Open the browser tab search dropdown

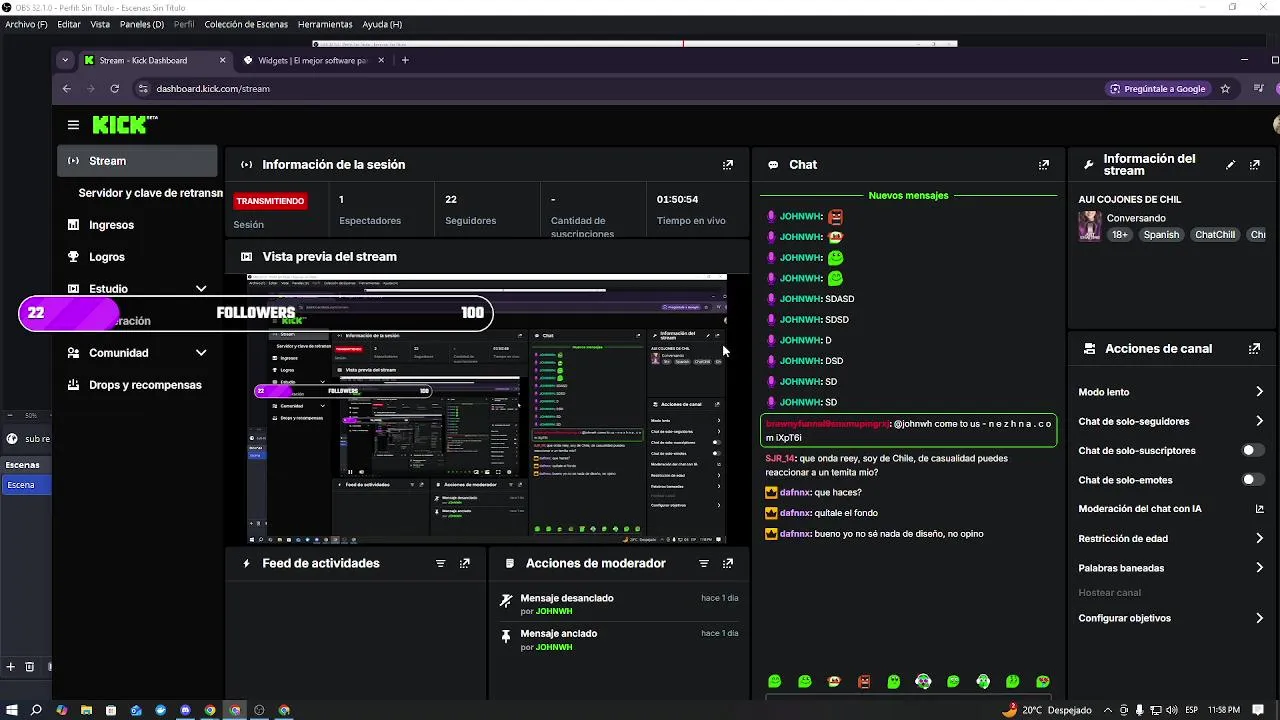pos(65,60)
